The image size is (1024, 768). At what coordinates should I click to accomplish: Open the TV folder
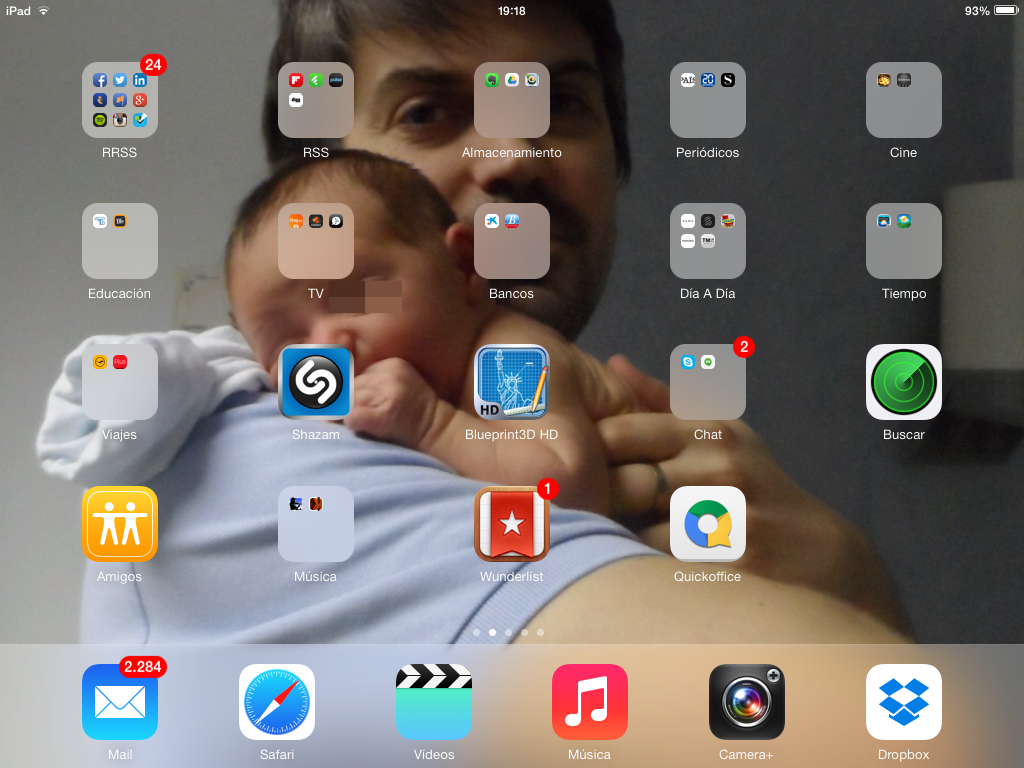point(315,241)
